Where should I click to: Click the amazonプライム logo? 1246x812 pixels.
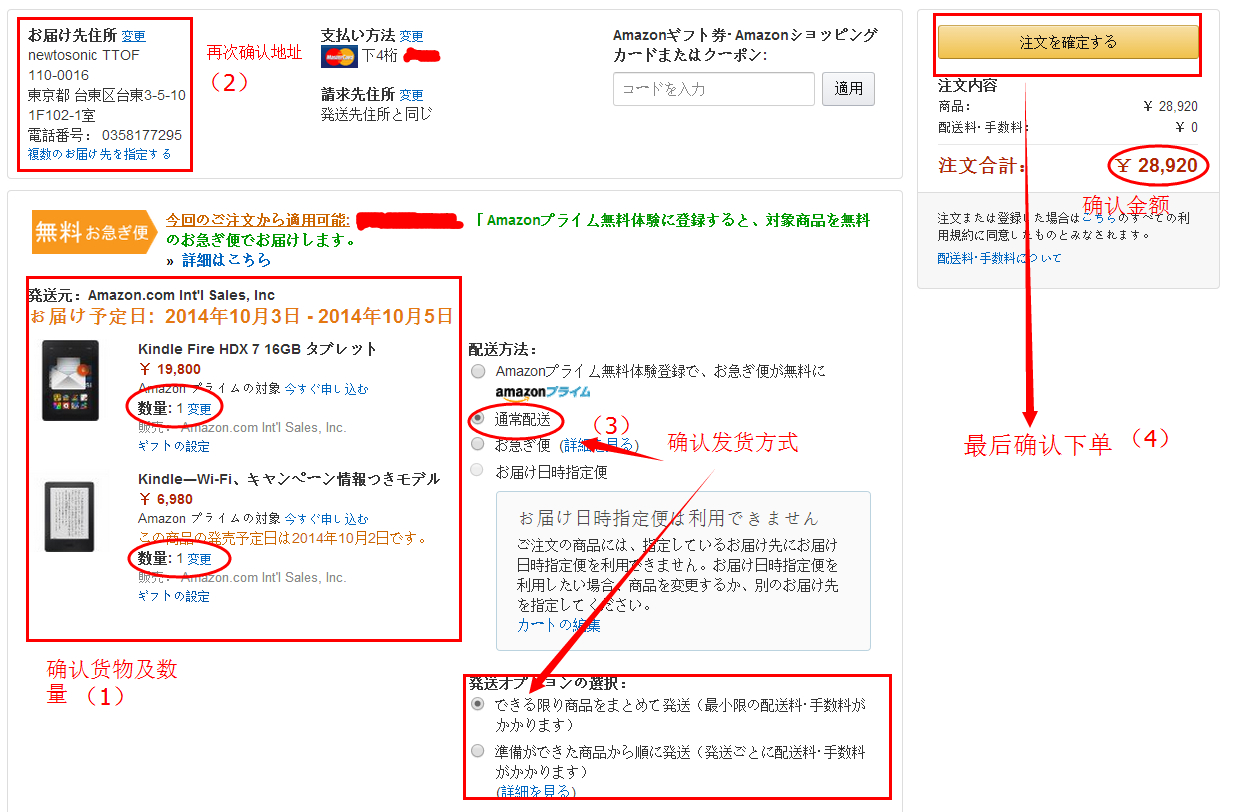543,391
